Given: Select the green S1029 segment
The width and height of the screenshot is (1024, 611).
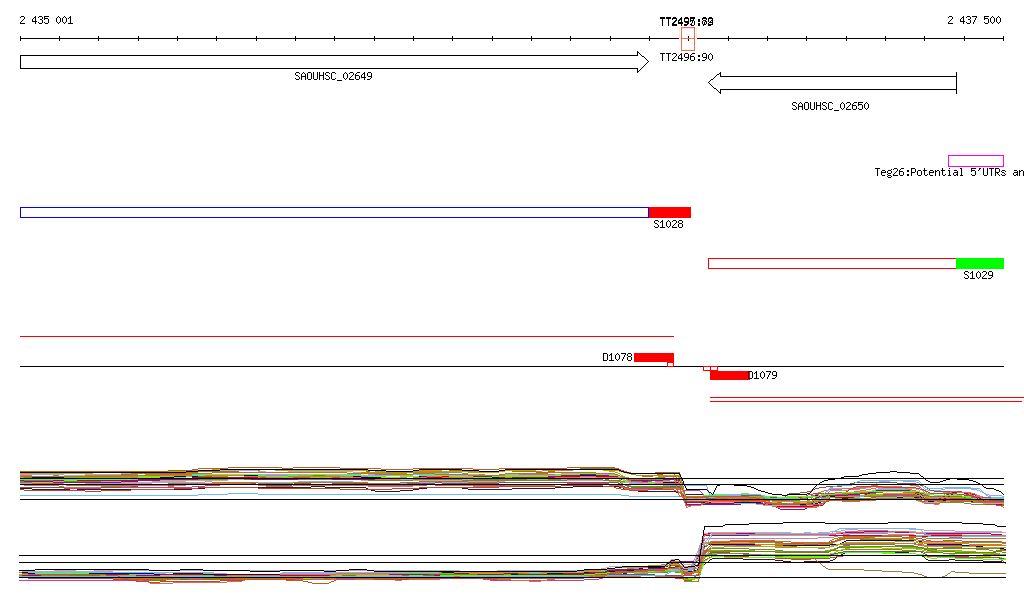Looking at the screenshot, I should click(x=979, y=264).
